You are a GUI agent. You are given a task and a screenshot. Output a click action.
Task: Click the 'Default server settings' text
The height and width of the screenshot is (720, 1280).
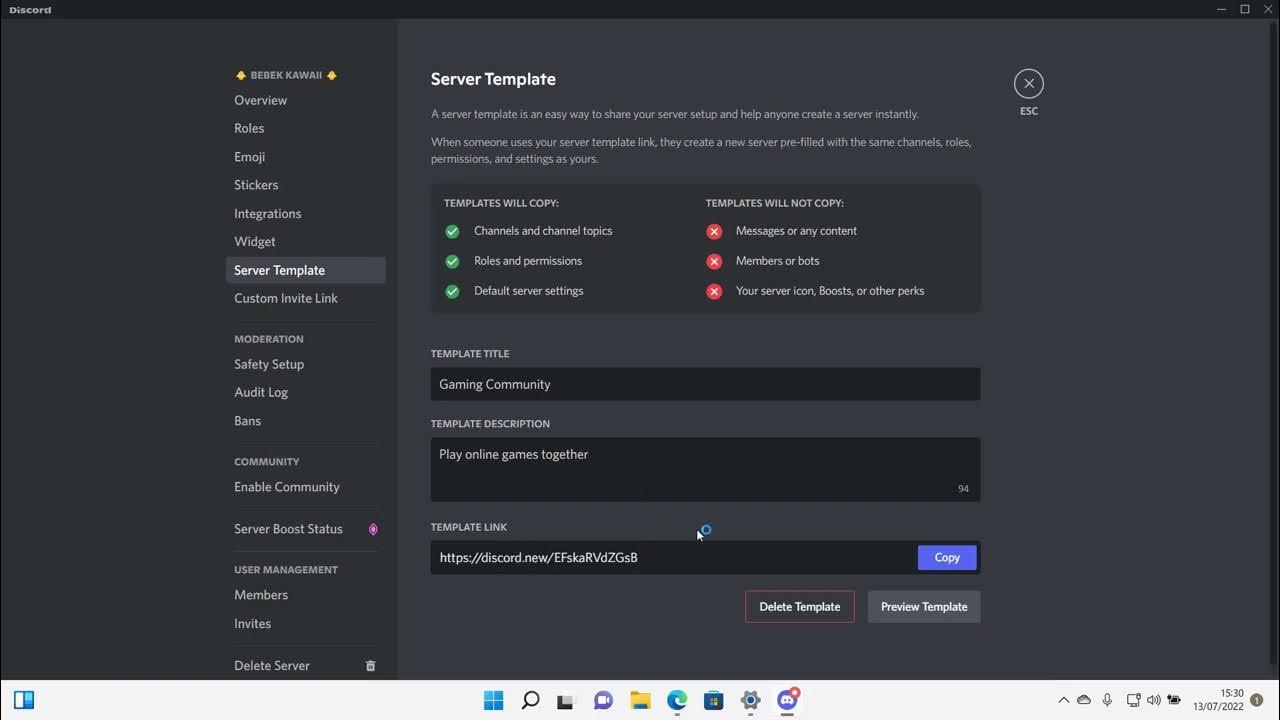[x=529, y=291]
